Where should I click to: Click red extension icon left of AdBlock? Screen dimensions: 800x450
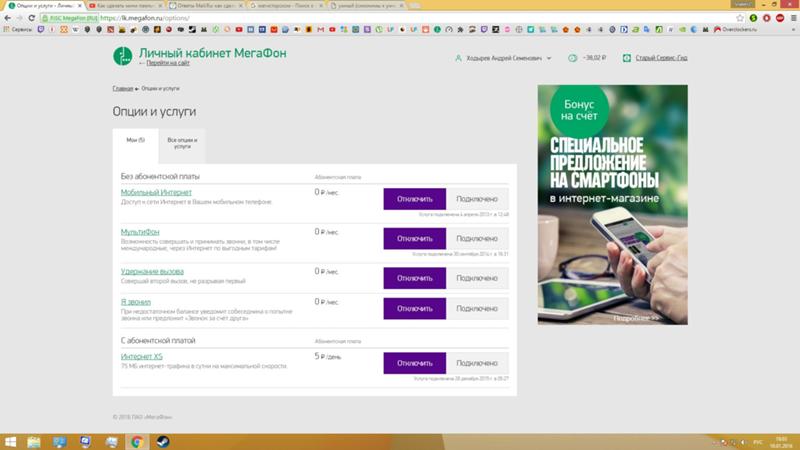point(766,18)
